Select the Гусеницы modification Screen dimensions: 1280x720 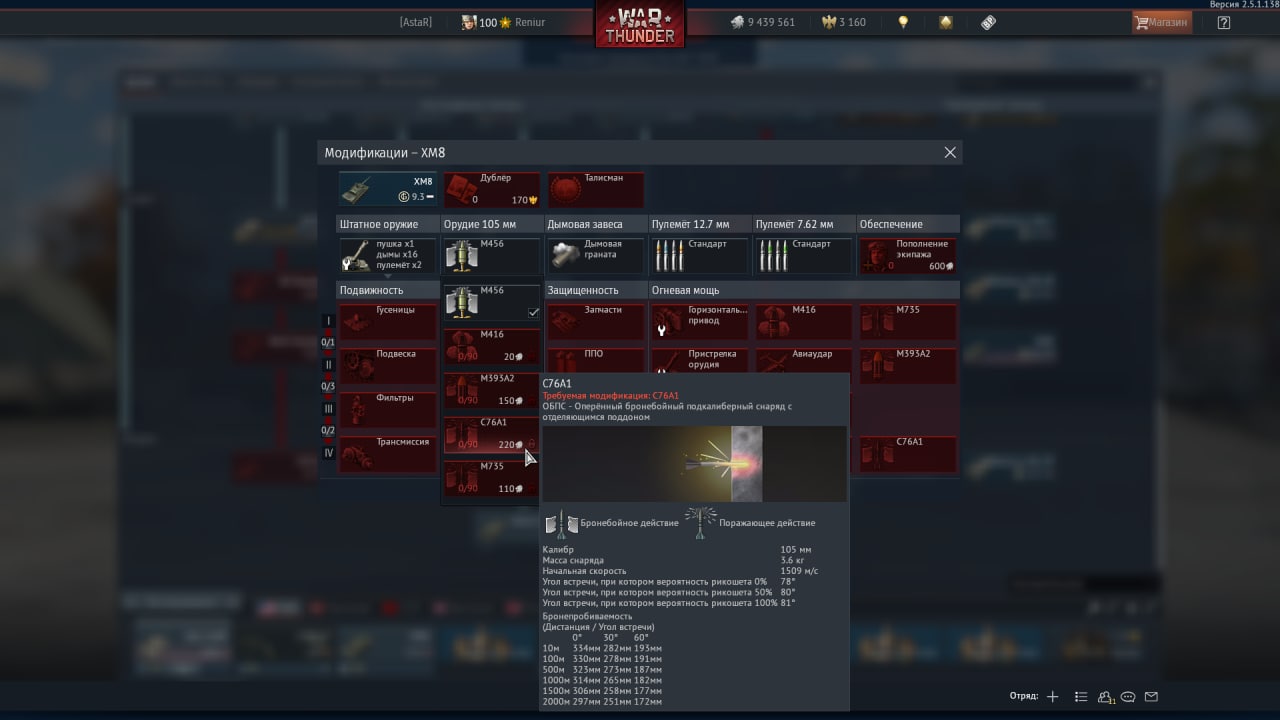tap(388, 322)
